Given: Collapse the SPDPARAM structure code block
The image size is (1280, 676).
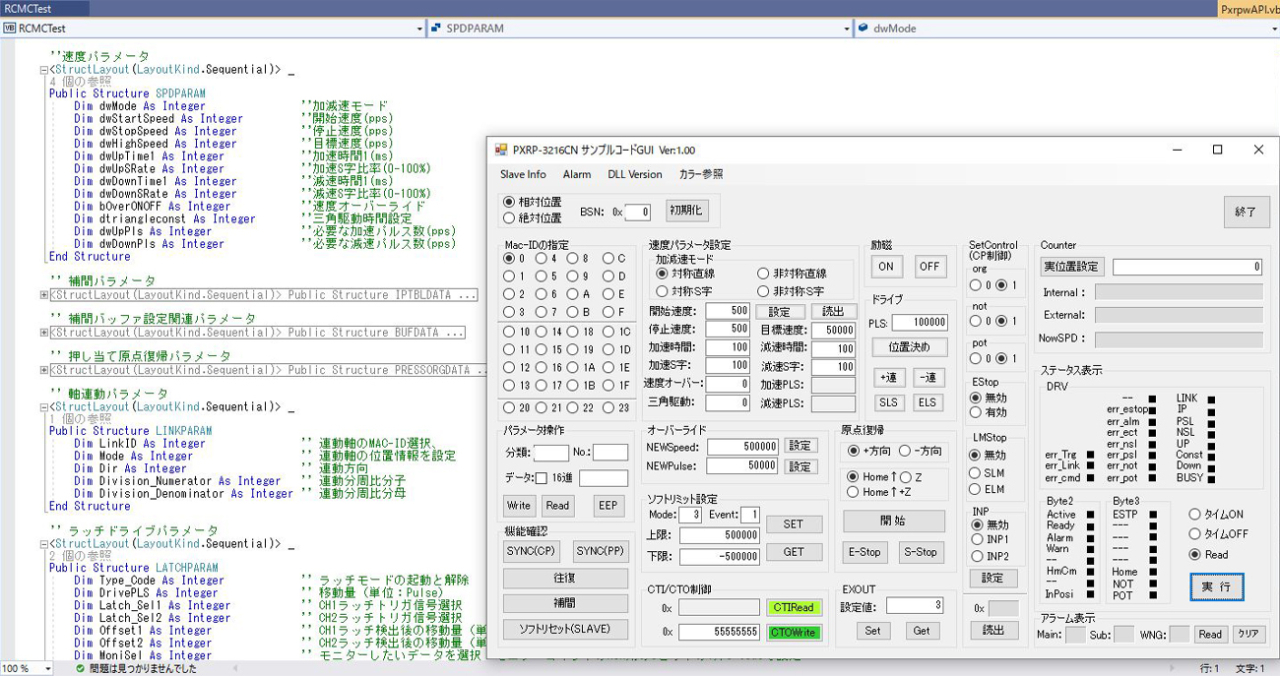Looking at the screenshot, I should (44, 70).
